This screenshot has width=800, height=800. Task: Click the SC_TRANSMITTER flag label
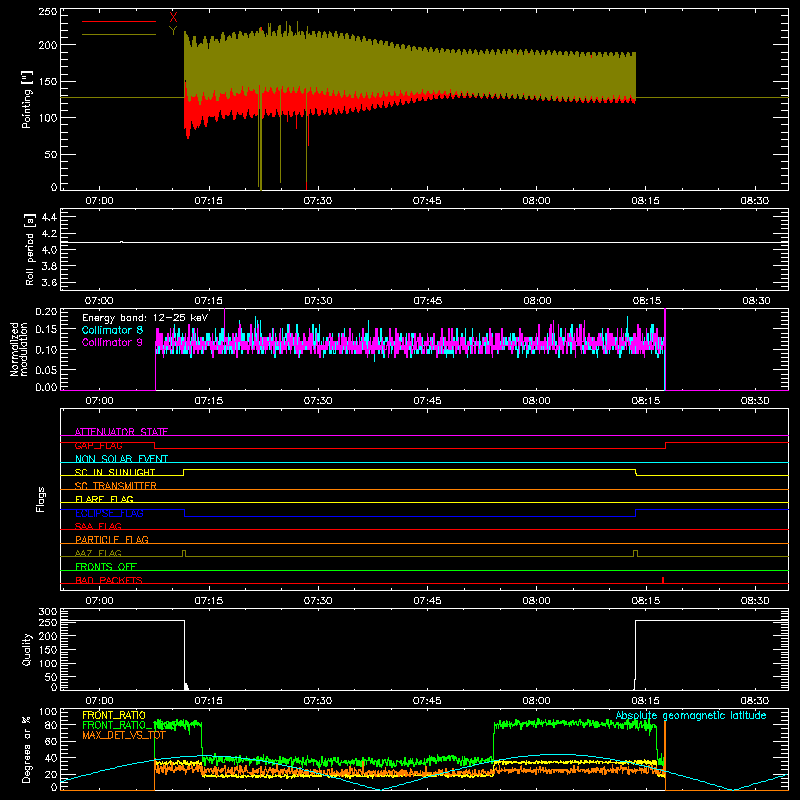click(116, 486)
